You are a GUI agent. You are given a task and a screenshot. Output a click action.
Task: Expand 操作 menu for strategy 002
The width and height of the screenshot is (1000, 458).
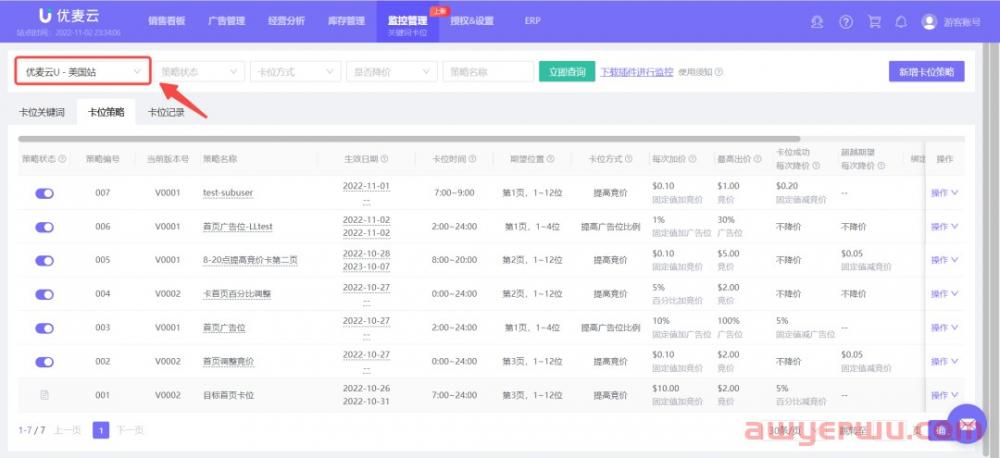(x=945, y=361)
